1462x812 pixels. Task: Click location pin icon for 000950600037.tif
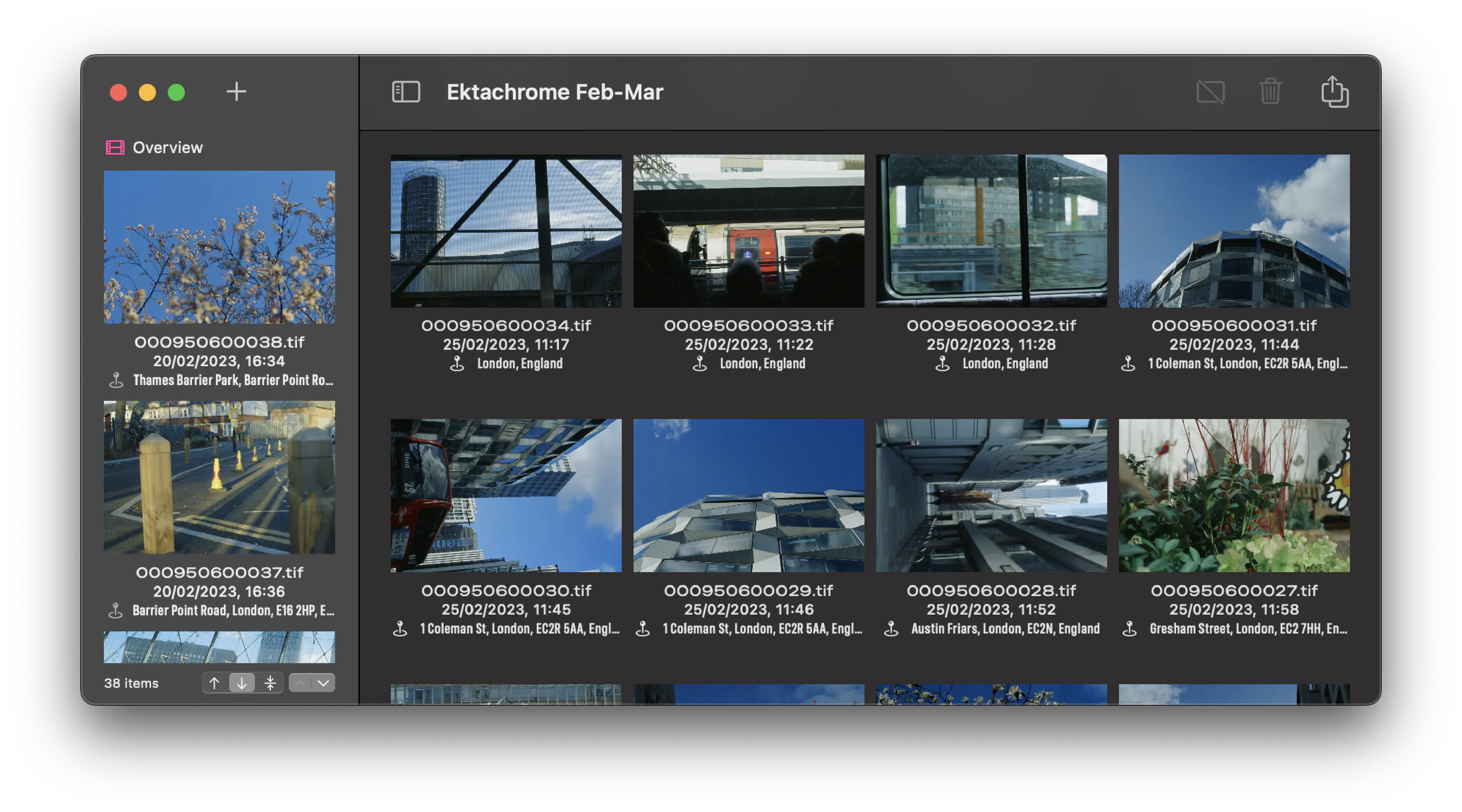click(x=116, y=611)
